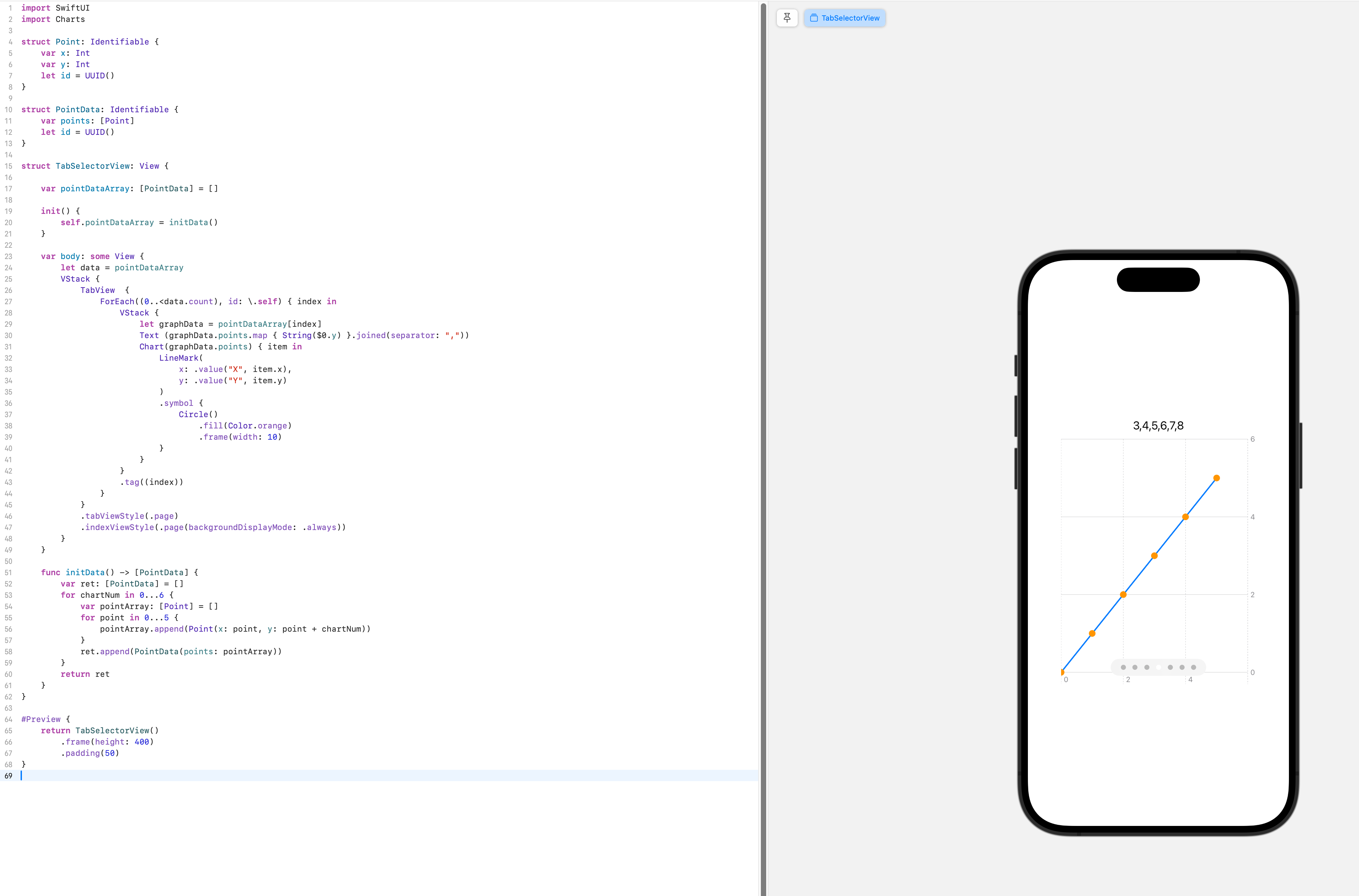Viewport: 1359px width, 896px height.
Task: Click the ".frame(height: 400)" line
Action: 108,742
